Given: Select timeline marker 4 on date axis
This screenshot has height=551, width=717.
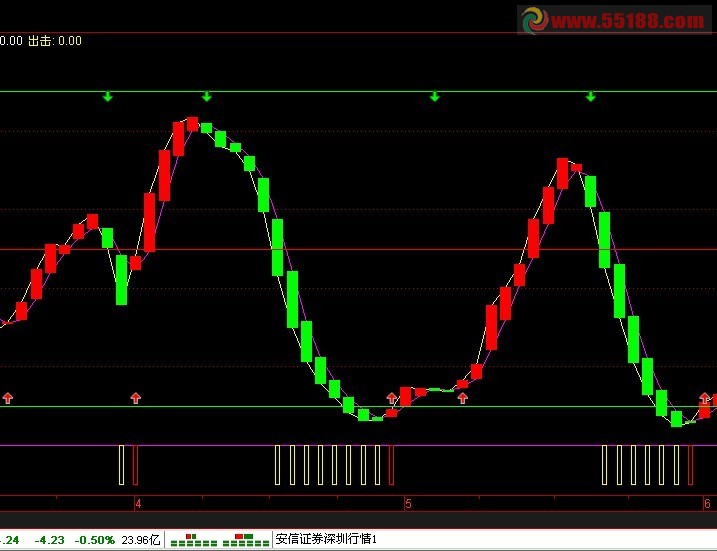Looking at the screenshot, I should (138, 504).
